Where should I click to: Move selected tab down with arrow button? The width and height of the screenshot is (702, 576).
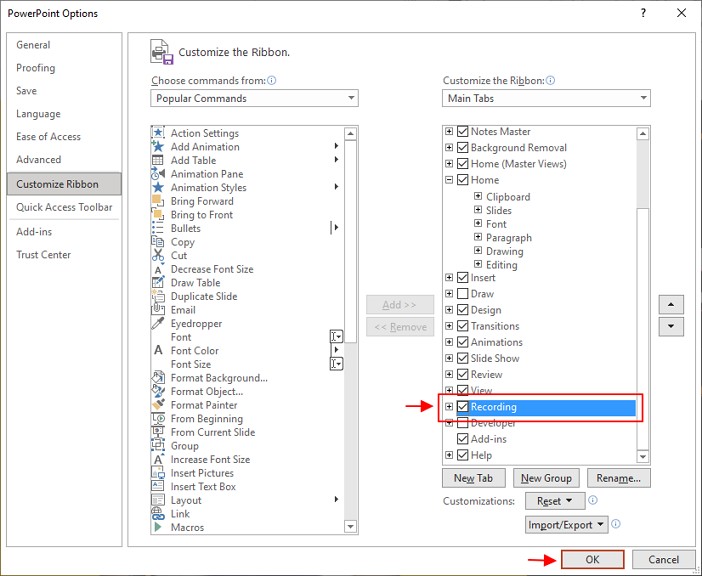click(671, 326)
